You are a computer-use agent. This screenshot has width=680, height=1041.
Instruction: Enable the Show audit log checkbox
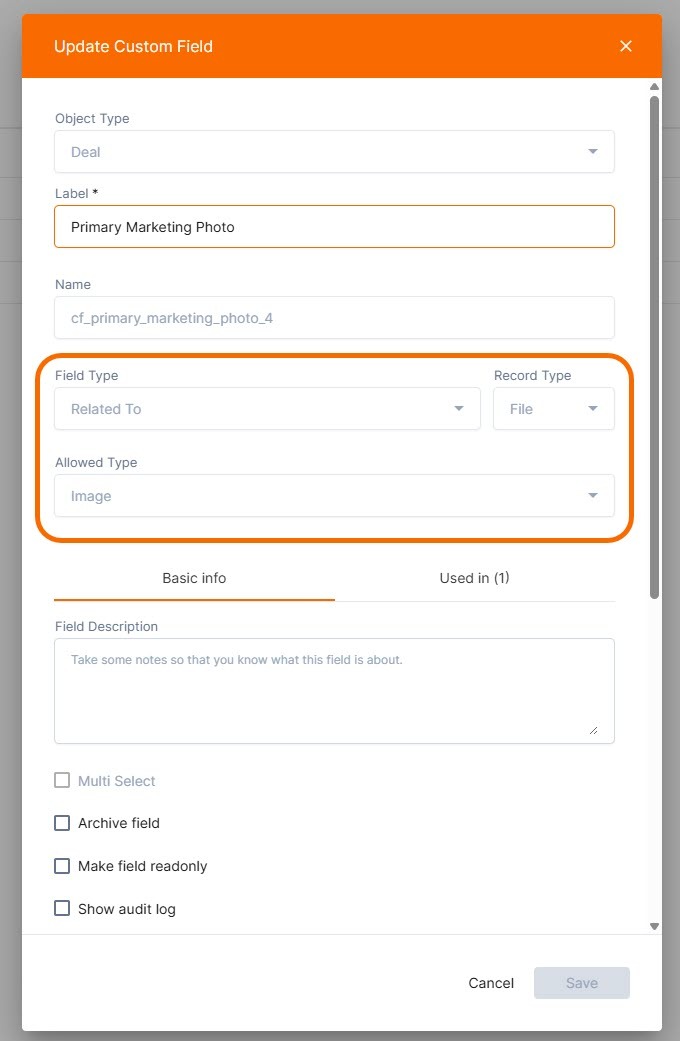click(x=62, y=909)
